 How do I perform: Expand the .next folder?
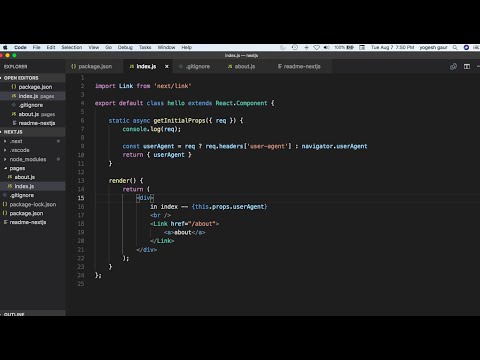click(5, 141)
